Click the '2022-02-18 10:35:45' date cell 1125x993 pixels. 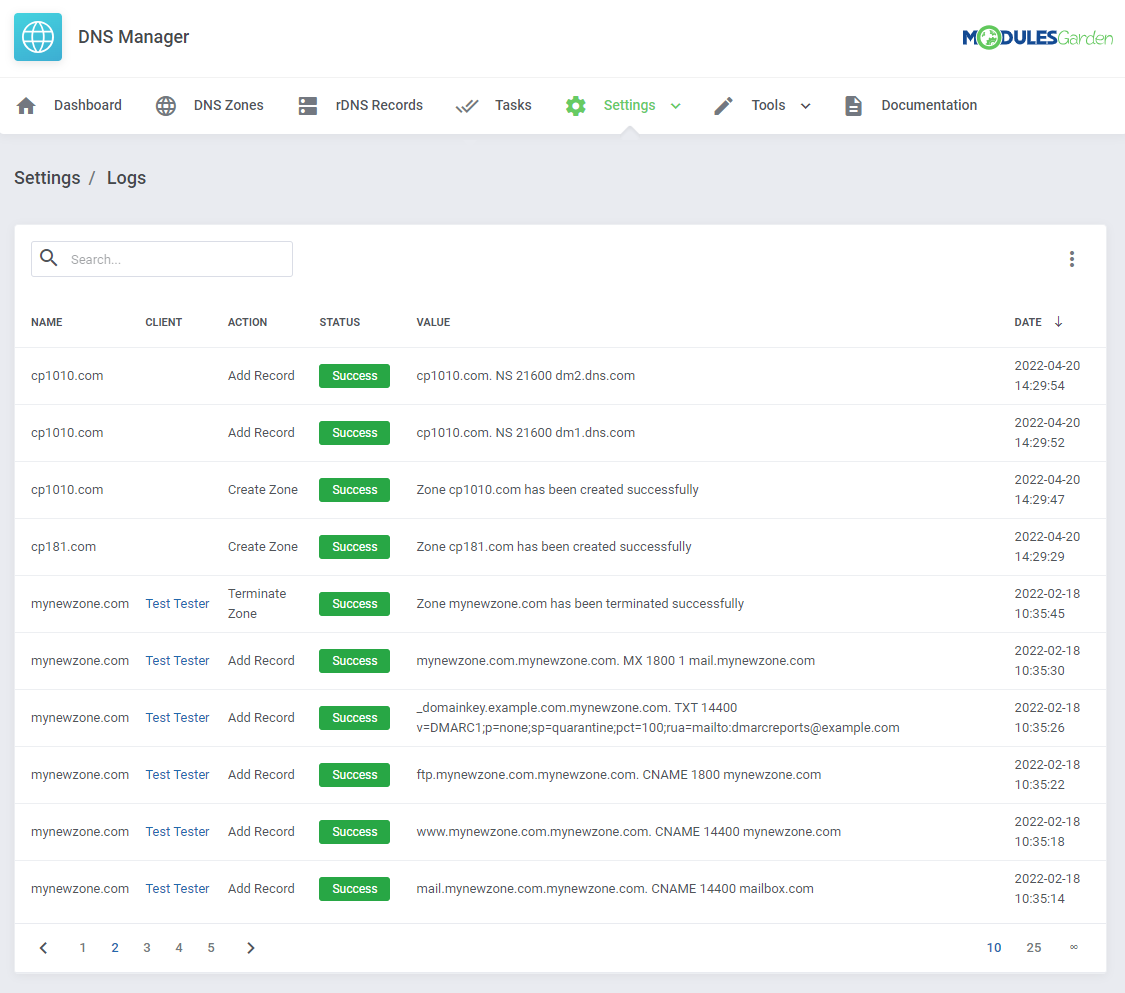point(1047,603)
